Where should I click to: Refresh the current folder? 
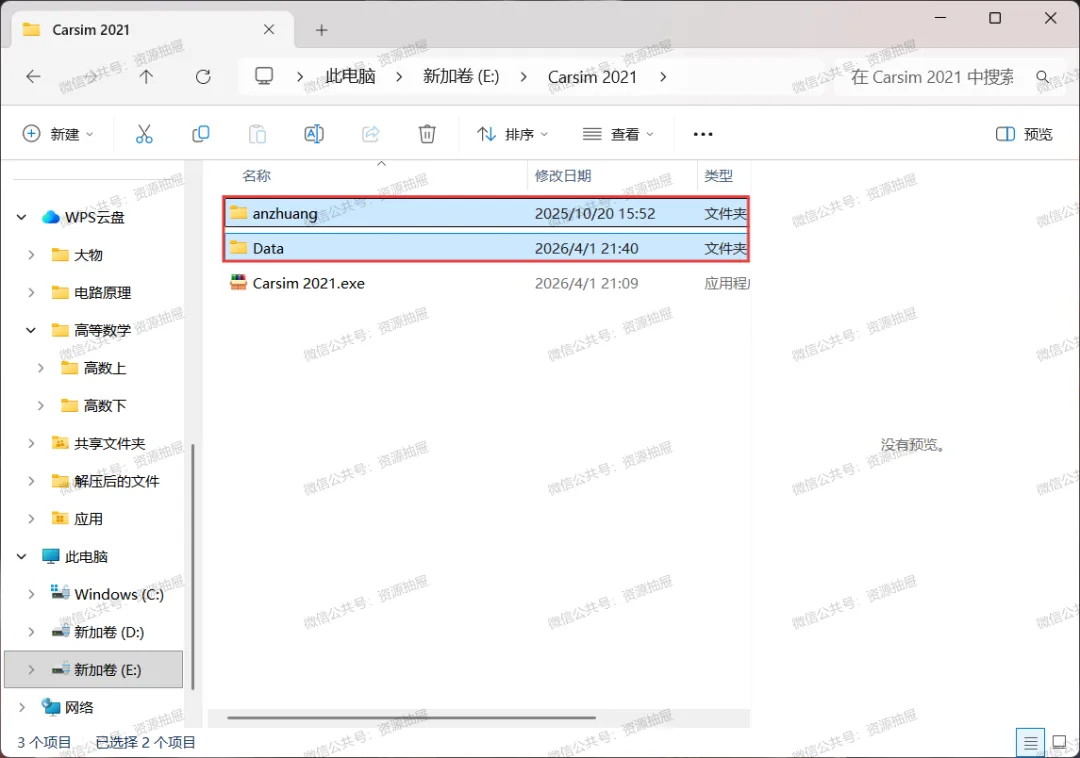(x=203, y=76)
